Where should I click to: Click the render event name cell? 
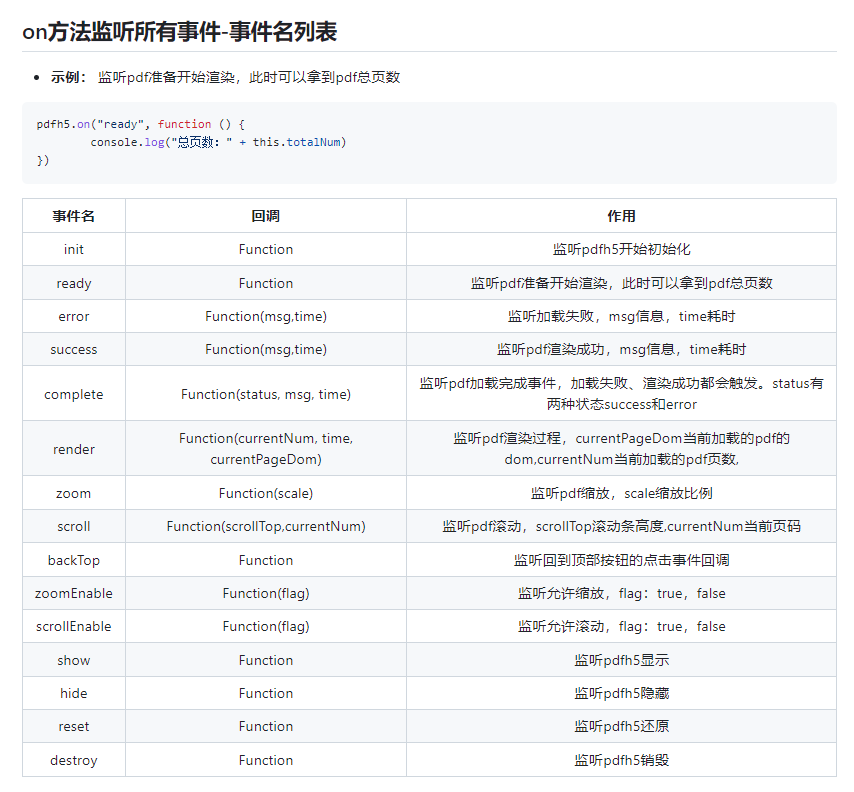tap(74, 449)
